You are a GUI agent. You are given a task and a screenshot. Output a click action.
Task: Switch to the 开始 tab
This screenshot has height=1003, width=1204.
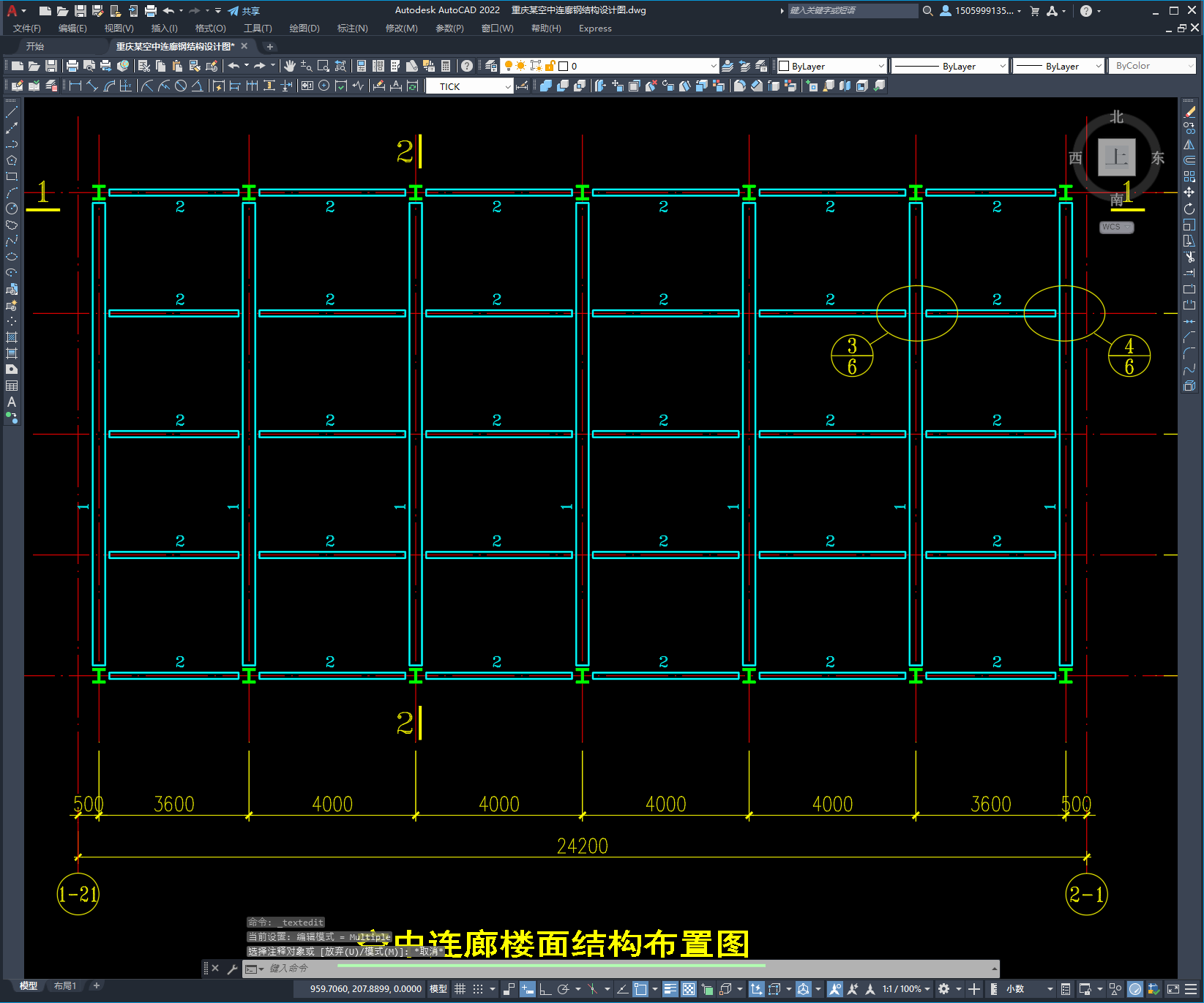pos(35,46)
